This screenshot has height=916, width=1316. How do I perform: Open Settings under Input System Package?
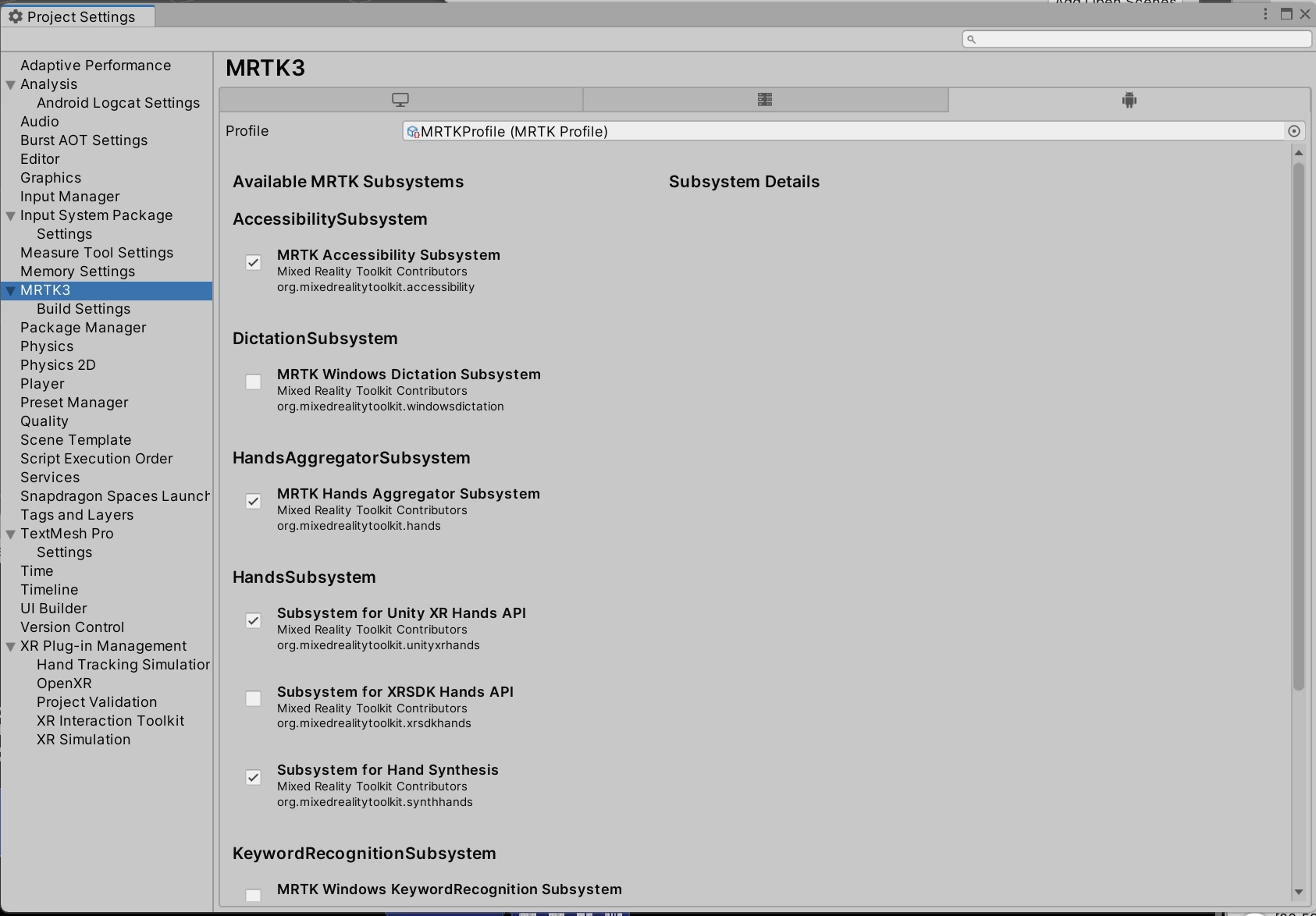(106, 234)
